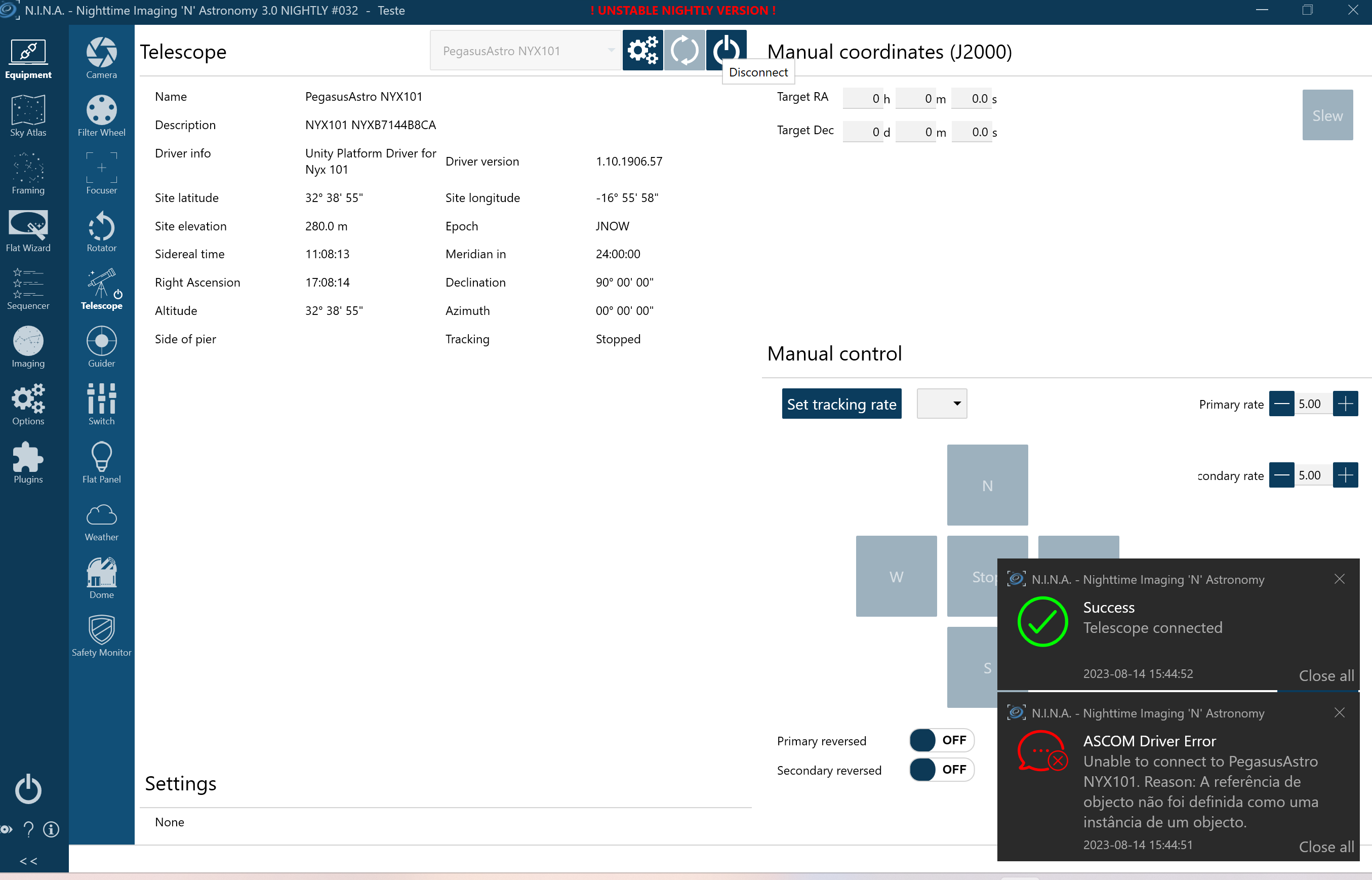Collapse the sidebar with << arrows

coord(28,861)
